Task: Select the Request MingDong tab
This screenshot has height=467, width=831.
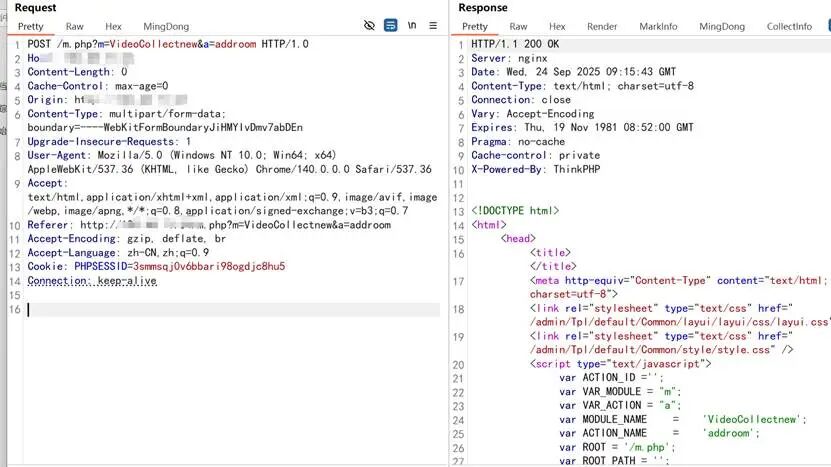Action: pos(165,26)
